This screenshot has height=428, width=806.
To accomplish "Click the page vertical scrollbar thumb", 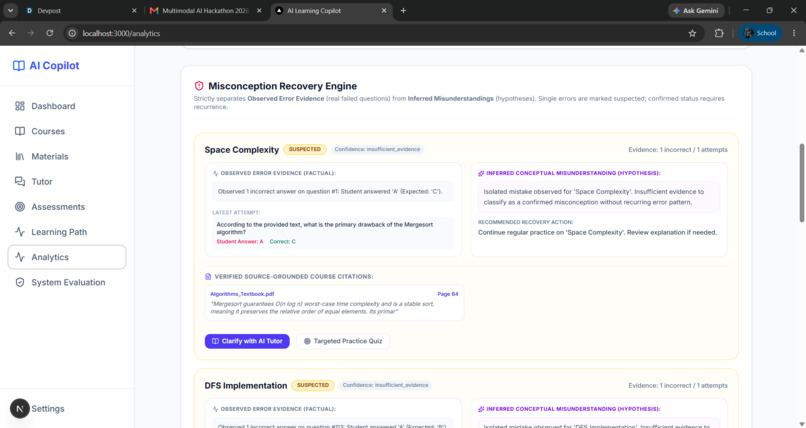I will pos(802,182).
